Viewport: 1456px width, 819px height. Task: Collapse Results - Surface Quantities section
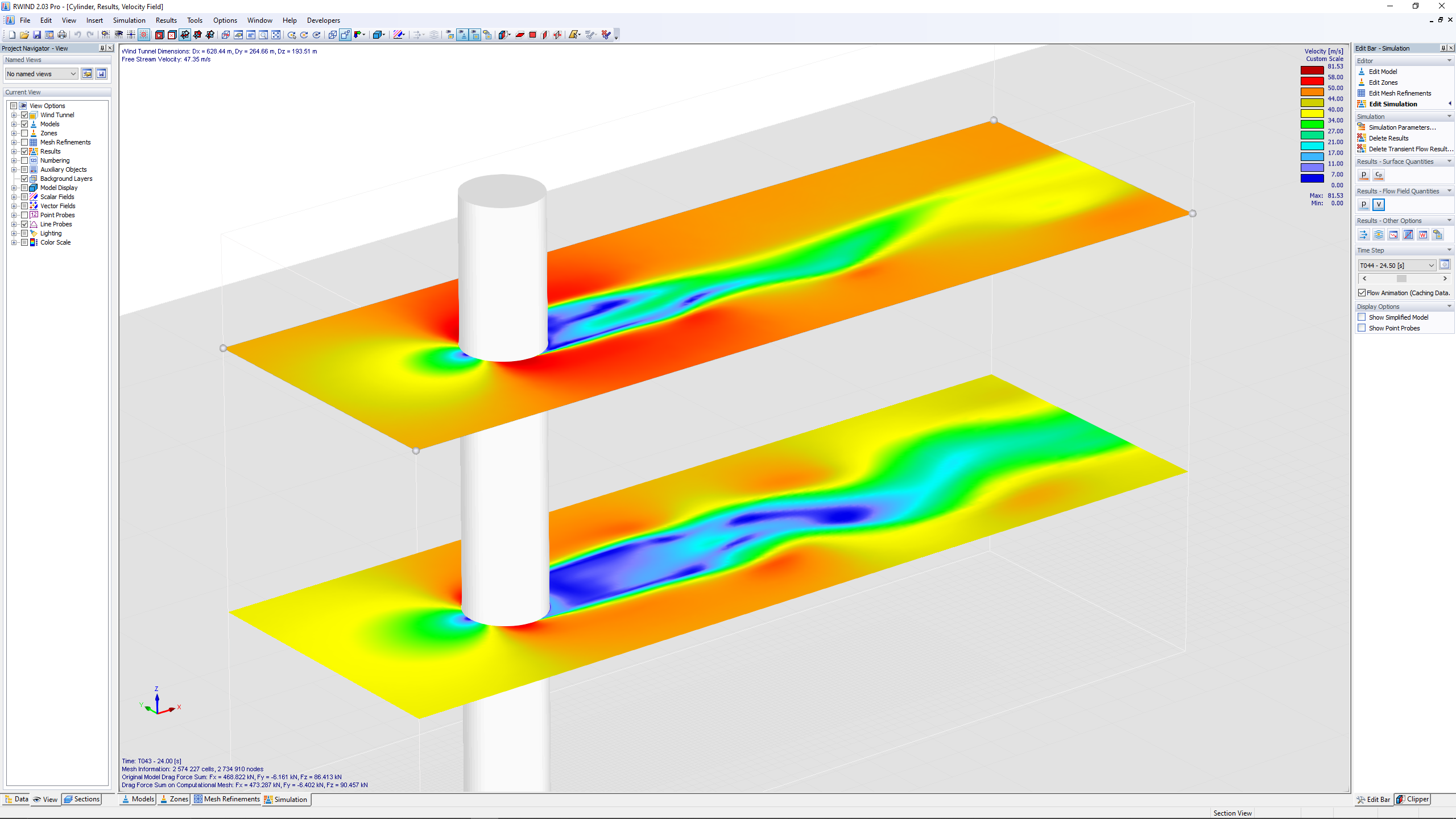1449,162
